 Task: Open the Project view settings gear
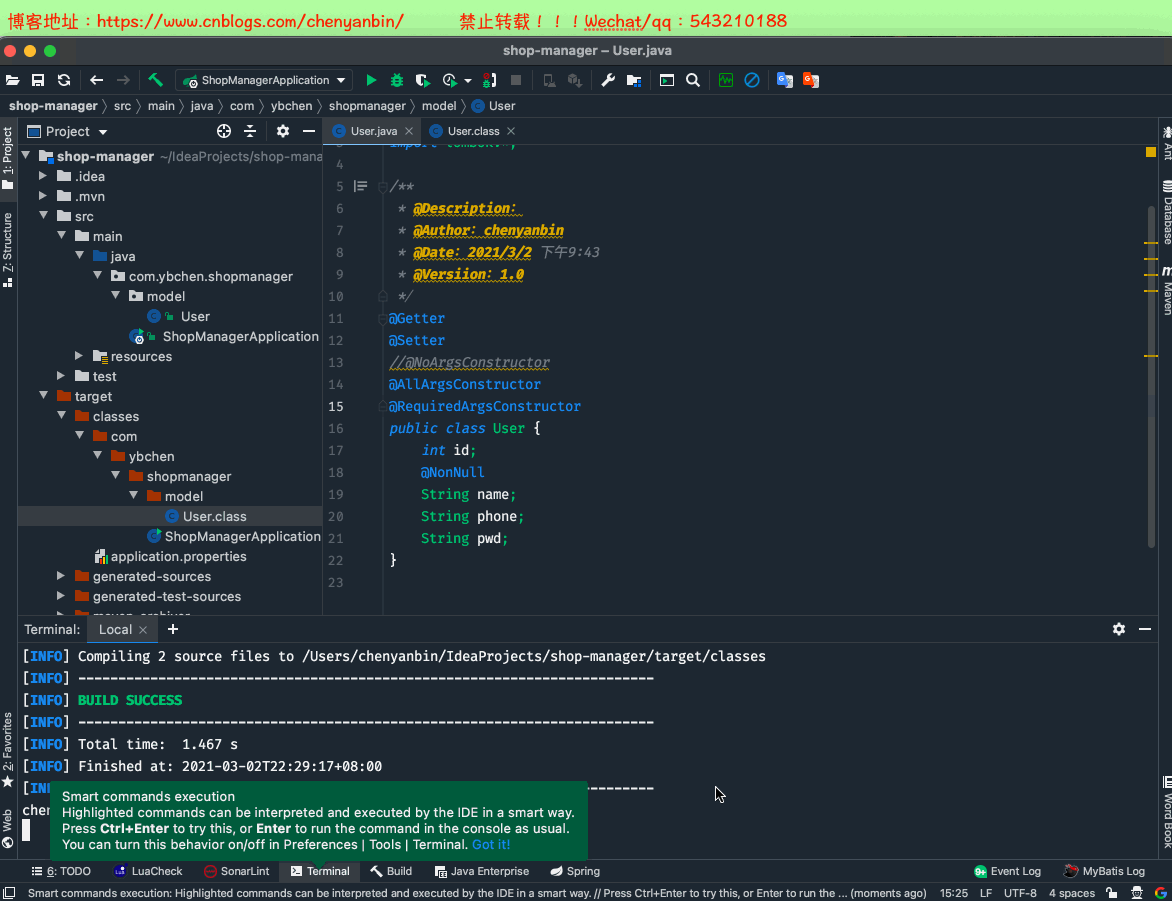pyautogui.click(x=282, y=131)
